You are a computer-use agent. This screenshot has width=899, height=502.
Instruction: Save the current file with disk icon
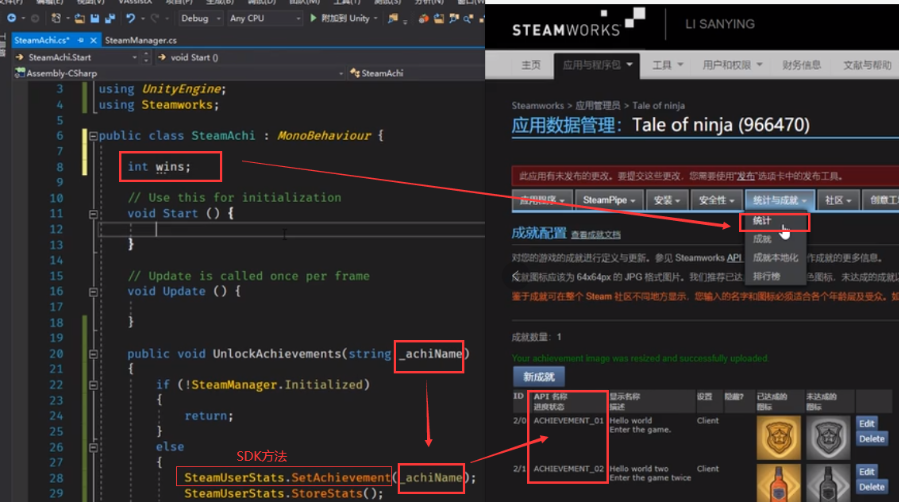pos(95,18)
